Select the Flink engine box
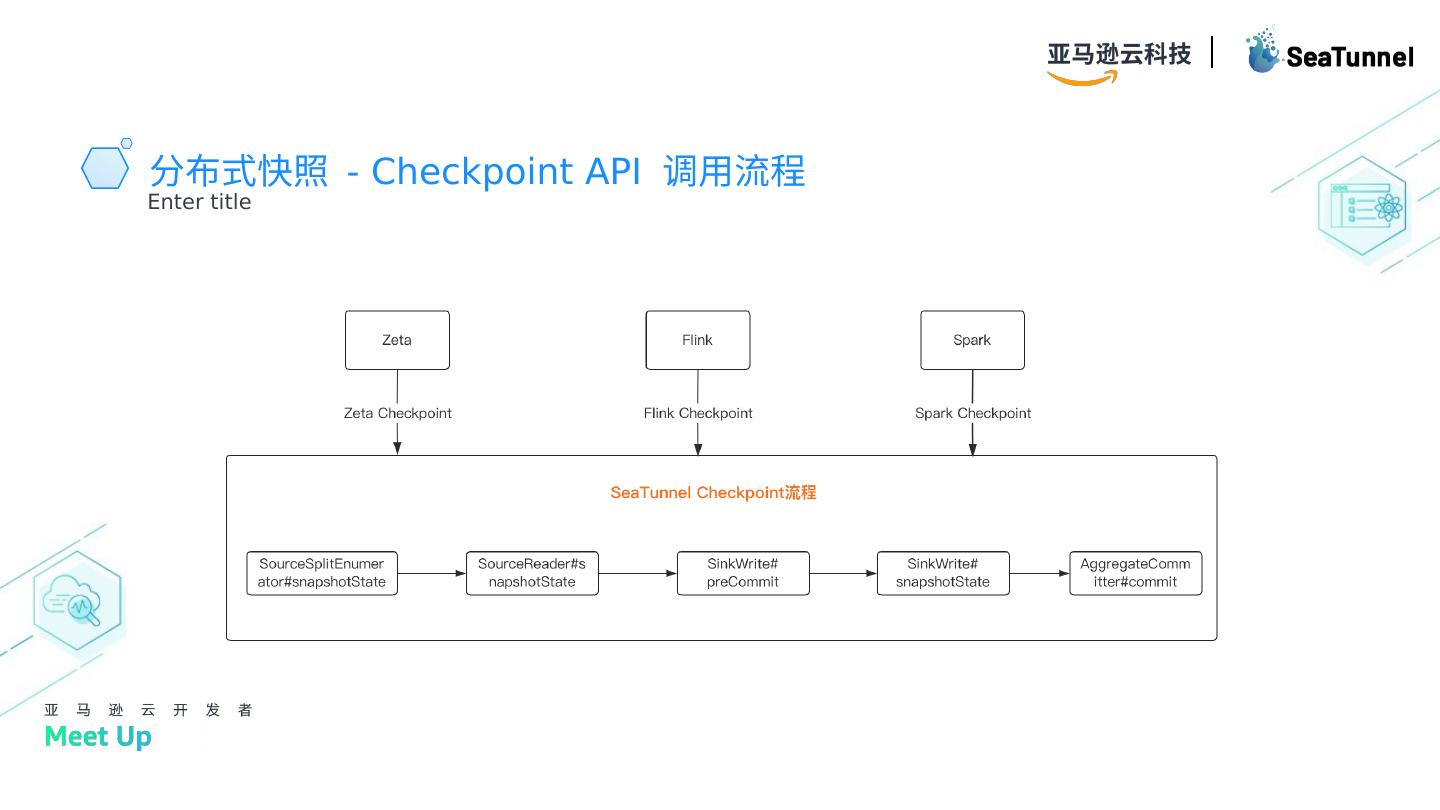 [x=698, y=340]
